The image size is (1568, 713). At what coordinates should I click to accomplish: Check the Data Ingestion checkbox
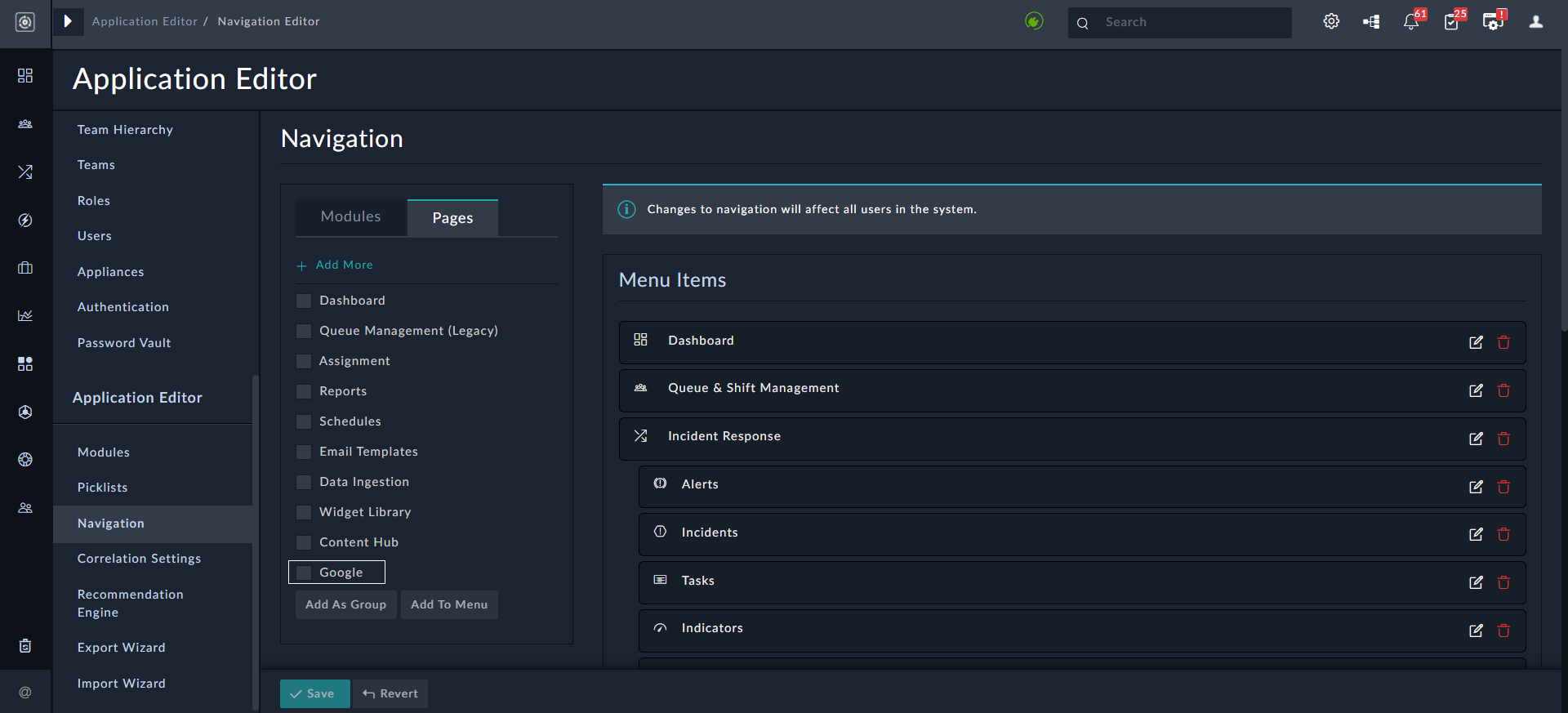(304, 482)
